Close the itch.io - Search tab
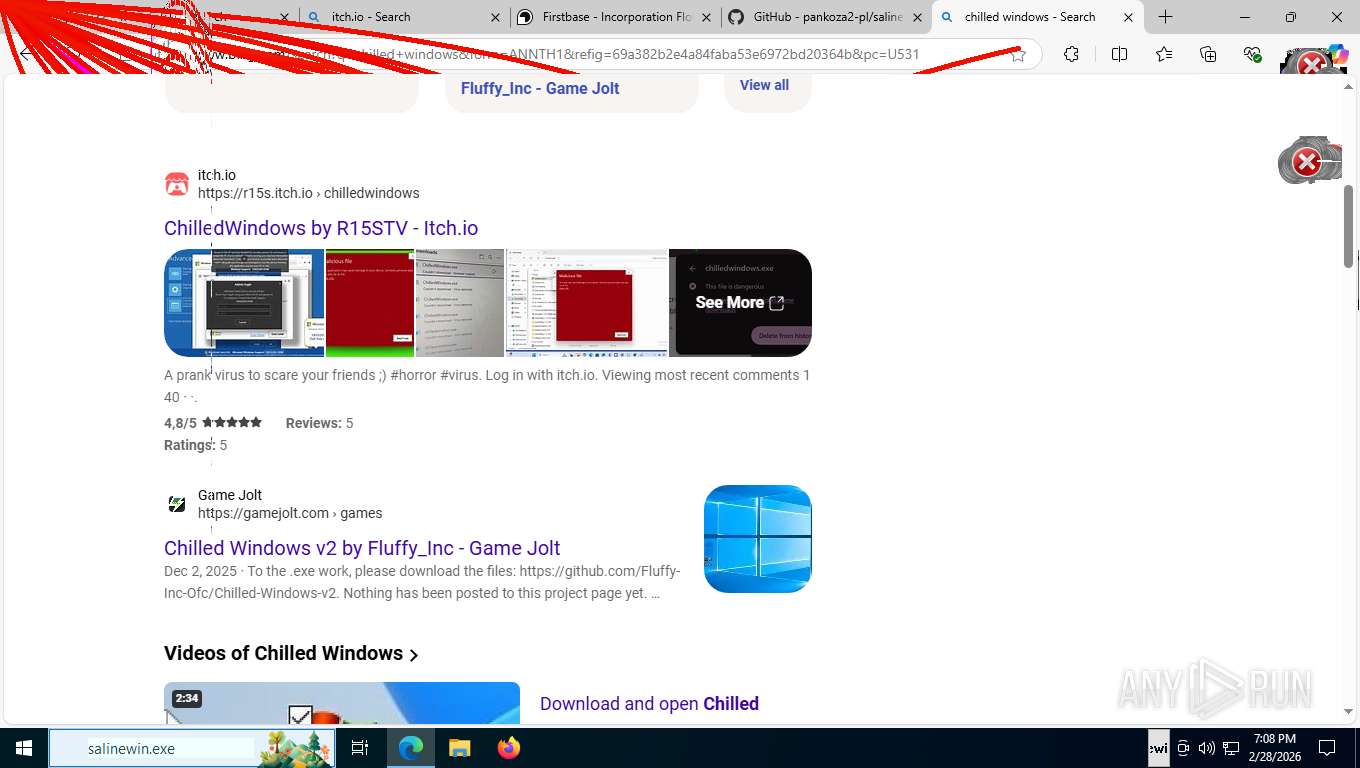Image resolution: width=1360 pixels, height=768 pixels. pos(496,17)
